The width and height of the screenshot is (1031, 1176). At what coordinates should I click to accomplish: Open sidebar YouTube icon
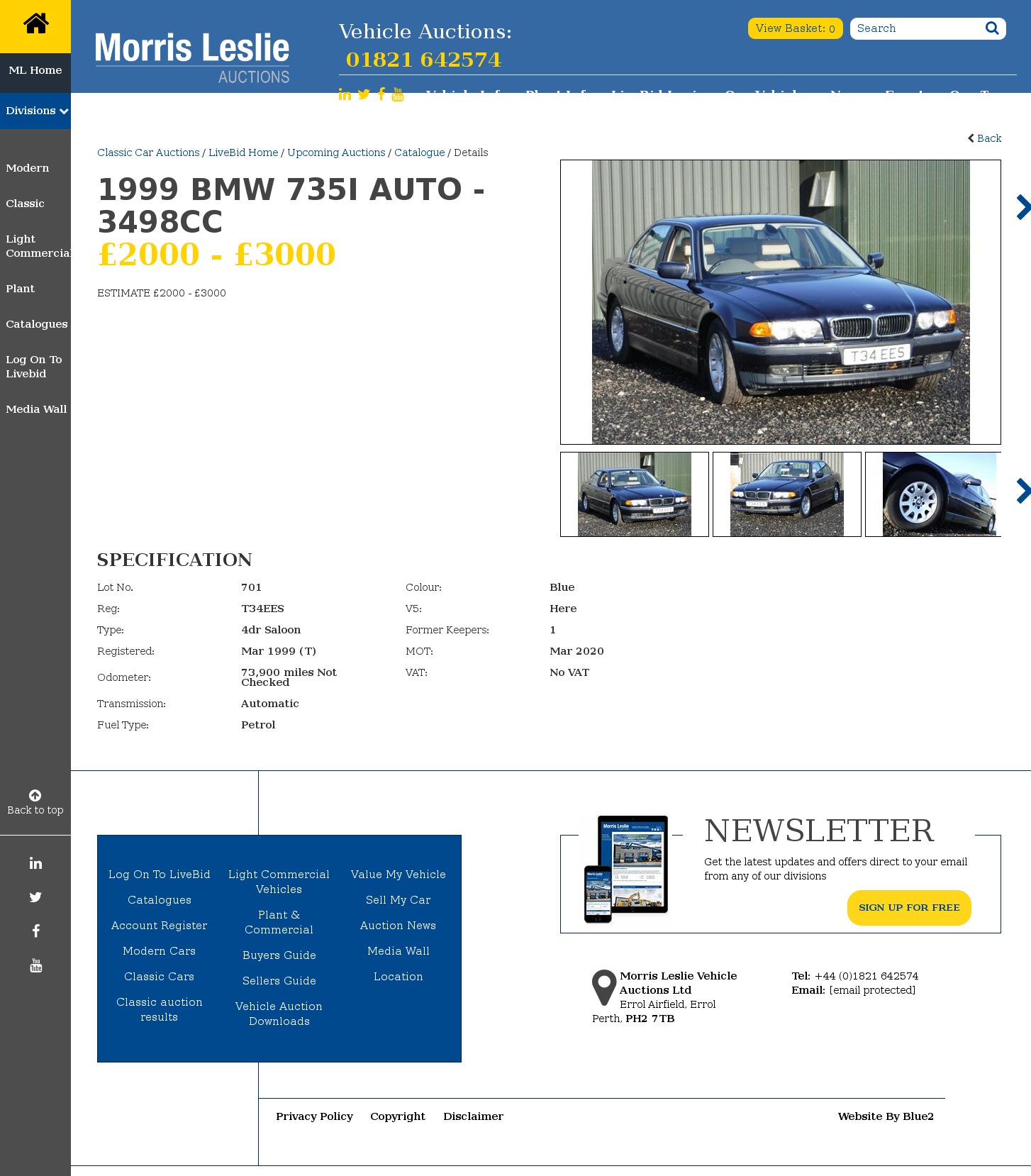point(35,965)
